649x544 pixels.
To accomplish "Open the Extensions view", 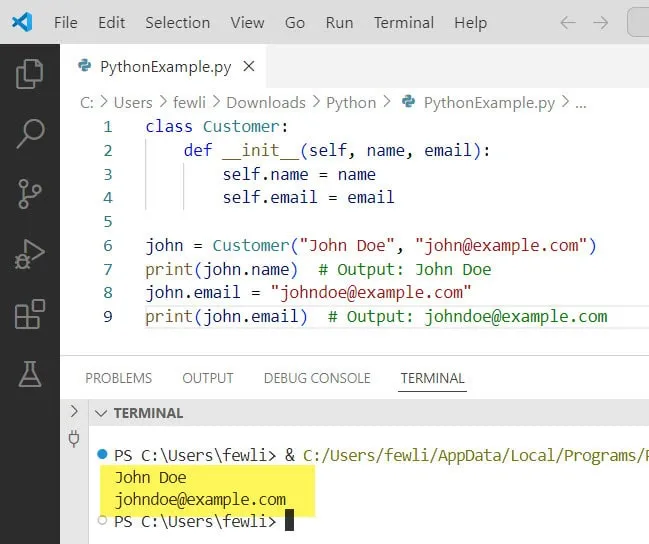I will [x=29, y=314].
